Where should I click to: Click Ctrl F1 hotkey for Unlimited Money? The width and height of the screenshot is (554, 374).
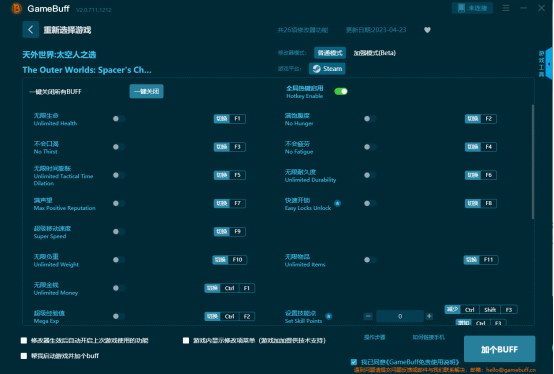tap(230, 288)
